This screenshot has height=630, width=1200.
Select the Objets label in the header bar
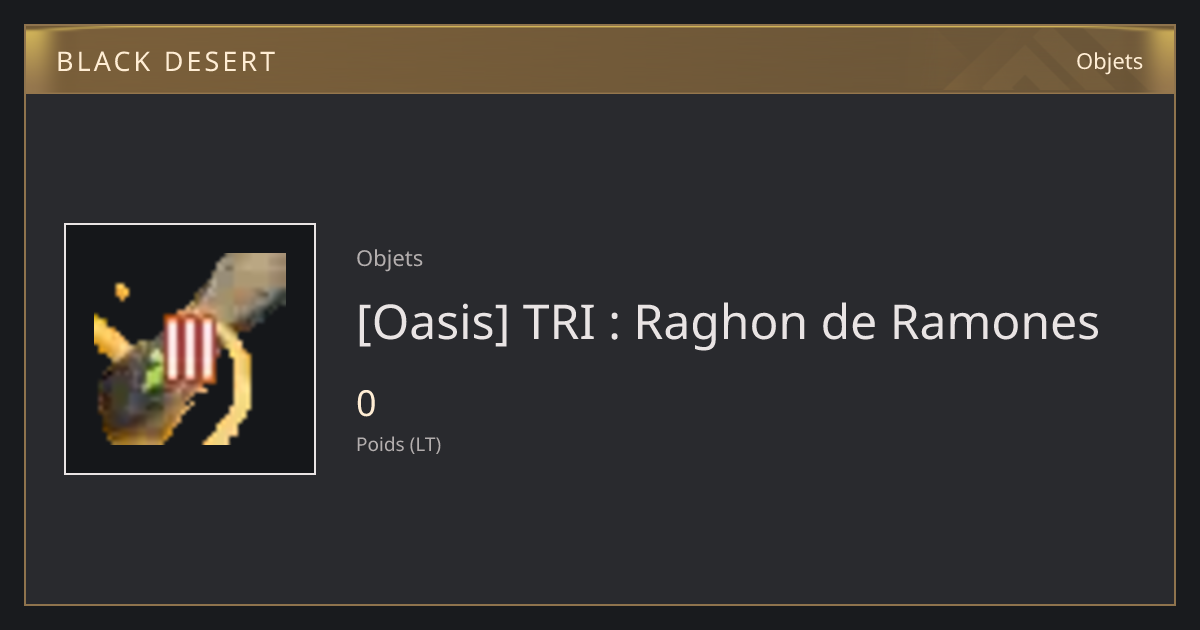click(1109, 61)
